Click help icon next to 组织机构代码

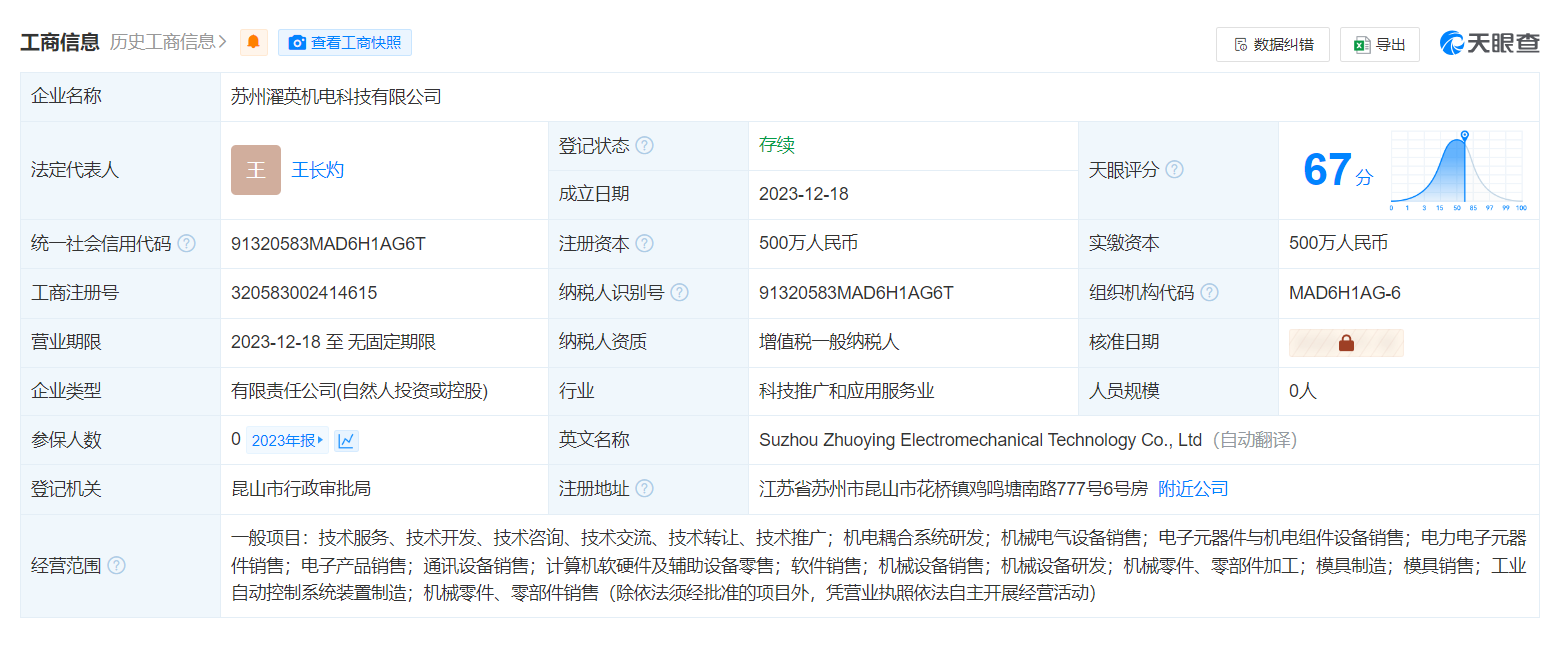point(1209,293)
